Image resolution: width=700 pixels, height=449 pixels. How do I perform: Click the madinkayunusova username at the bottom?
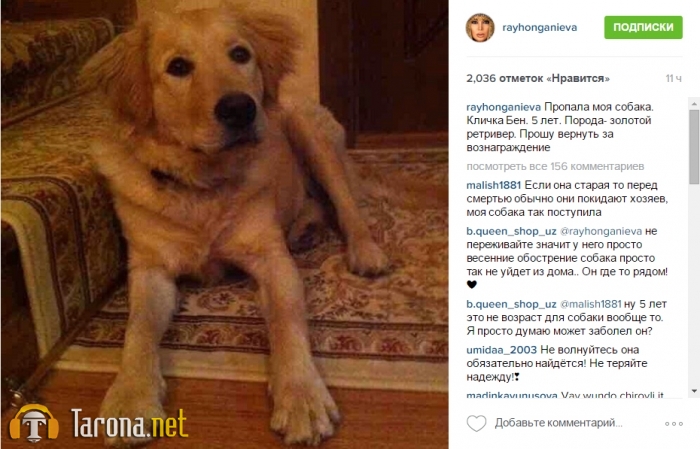tap(512, 395)
